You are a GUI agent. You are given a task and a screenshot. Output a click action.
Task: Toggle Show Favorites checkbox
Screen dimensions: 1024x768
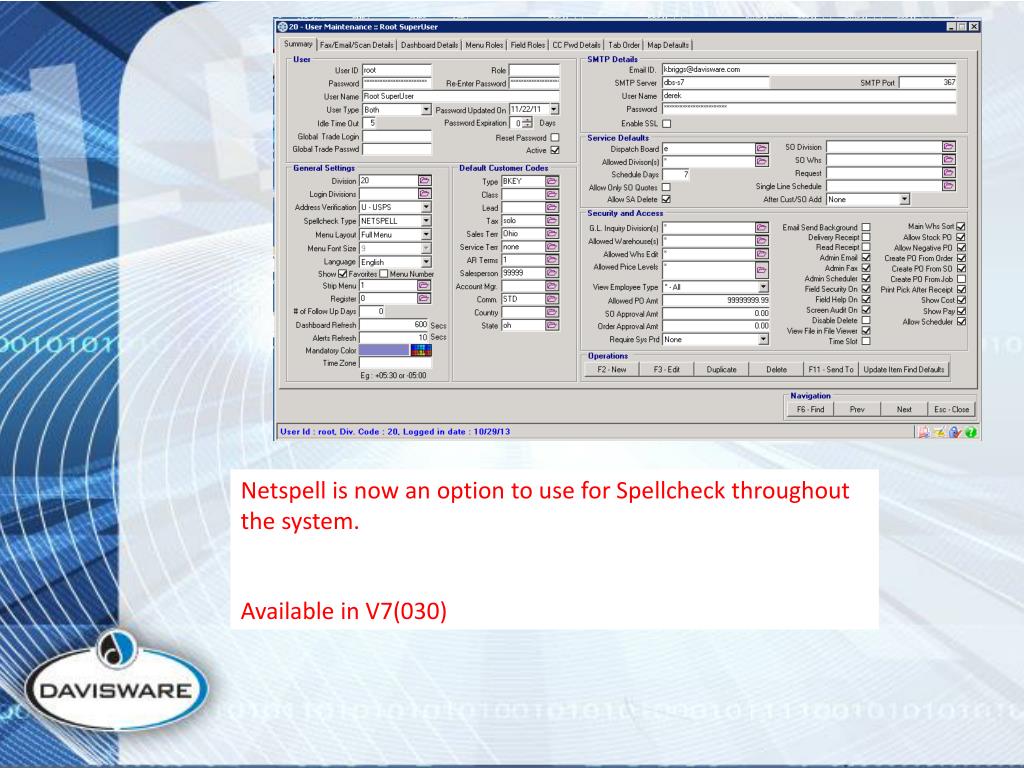(342, 274)
